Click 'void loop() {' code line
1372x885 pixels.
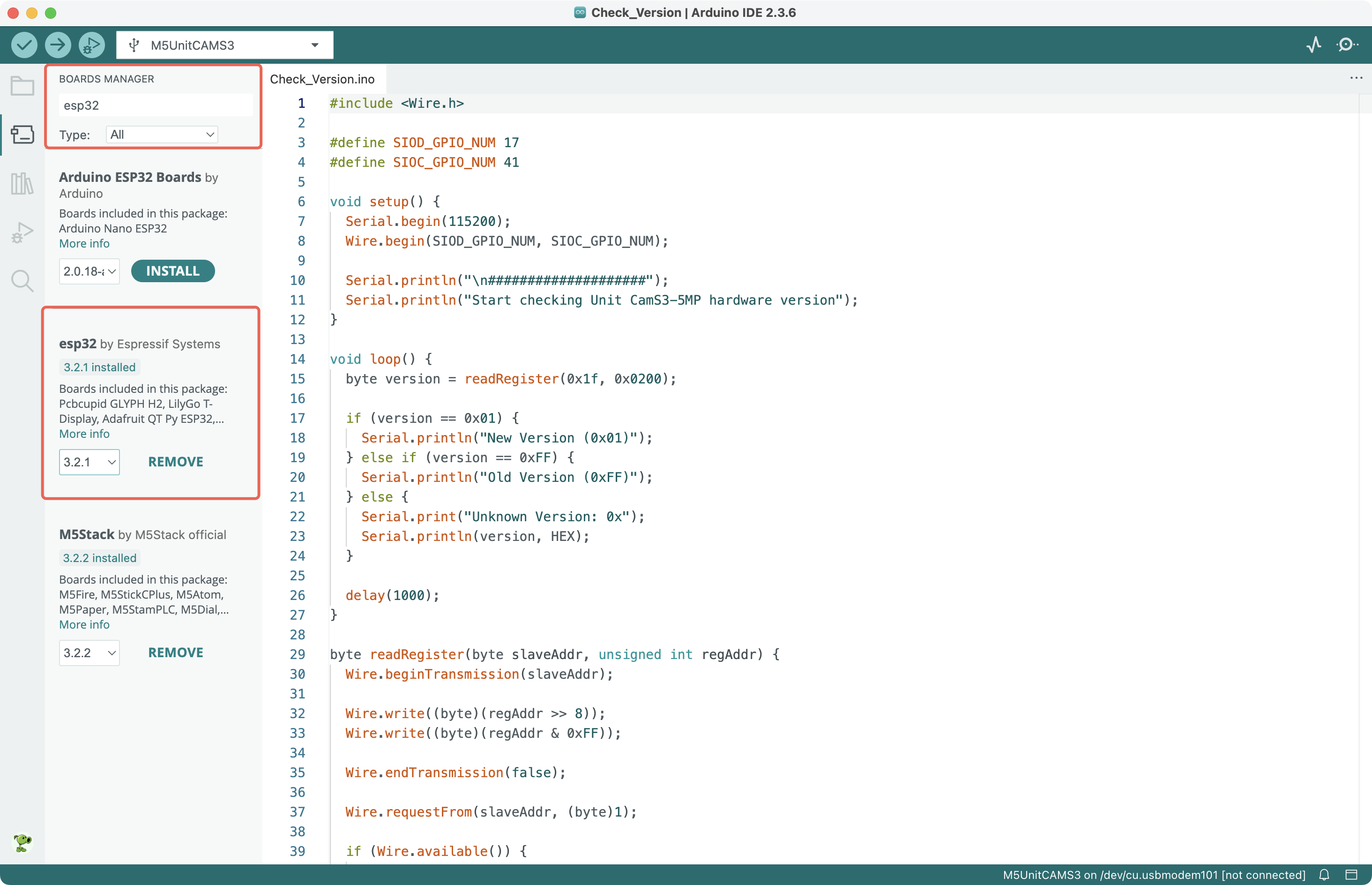(x=381, y=359)
